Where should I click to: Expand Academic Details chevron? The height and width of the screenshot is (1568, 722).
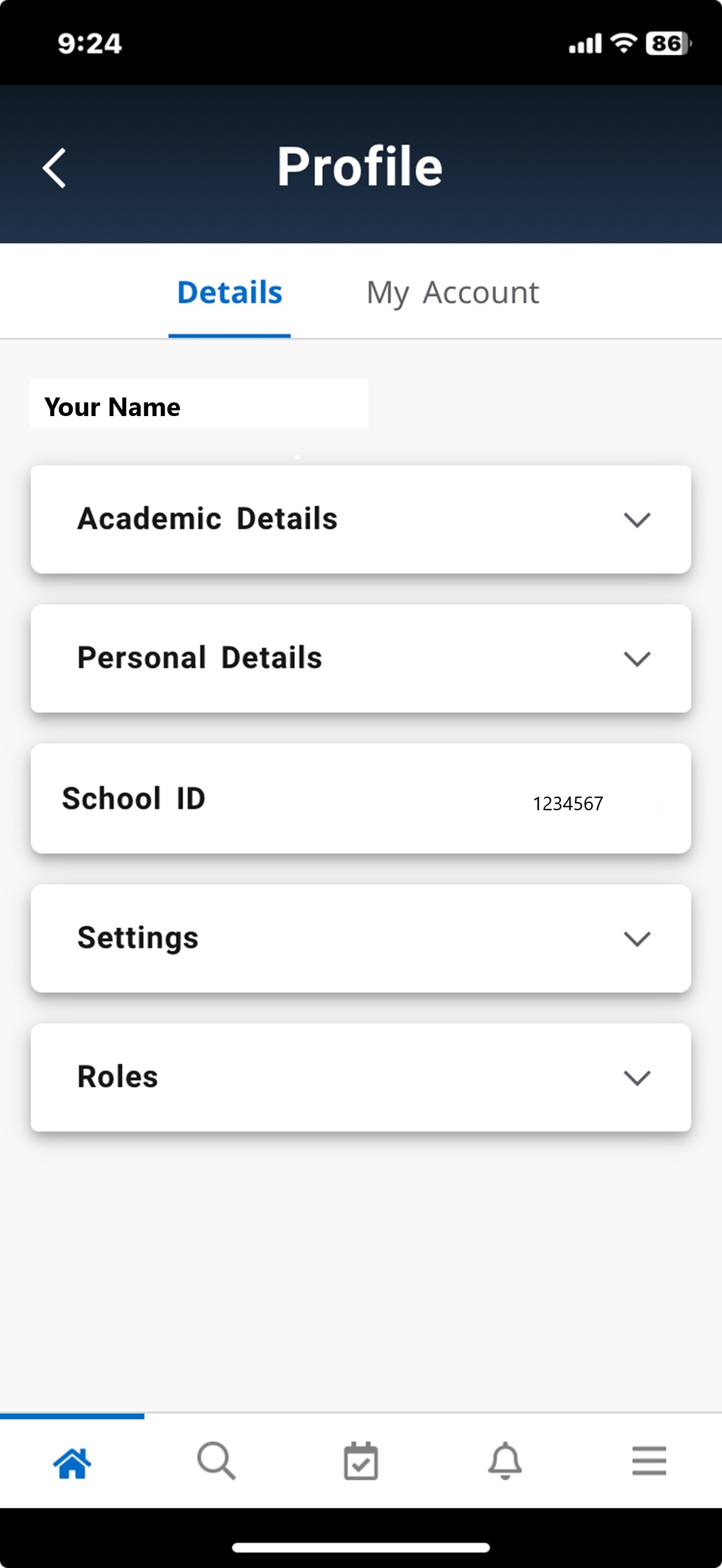637,520
